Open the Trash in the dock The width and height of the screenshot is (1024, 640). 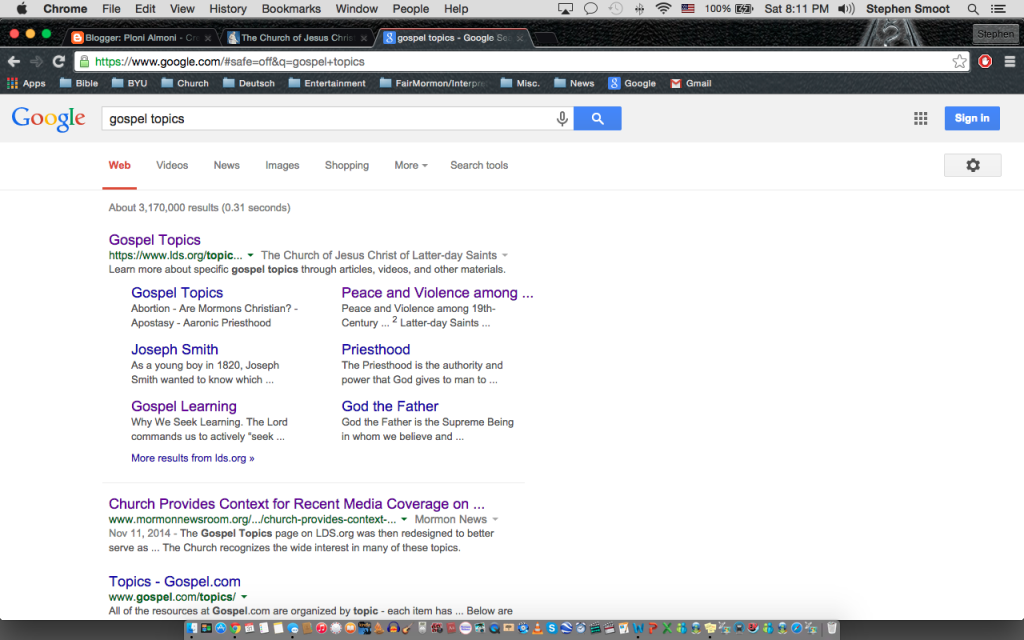point(831,628)
